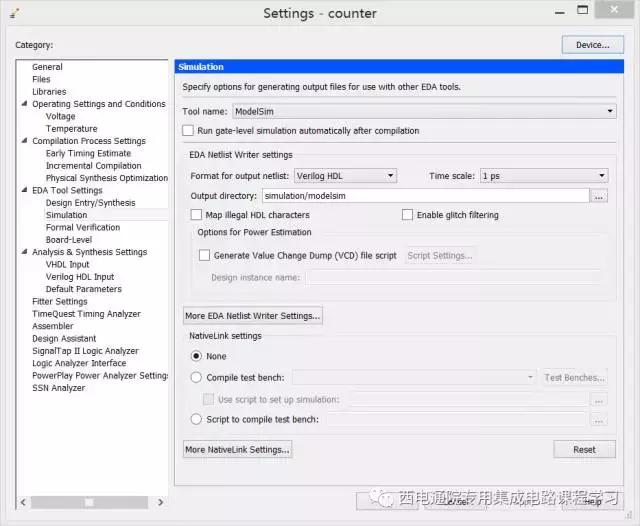Collapse Compilation Process Settings node
This screenshot has width=640, height=526.
tap(24, 141)
